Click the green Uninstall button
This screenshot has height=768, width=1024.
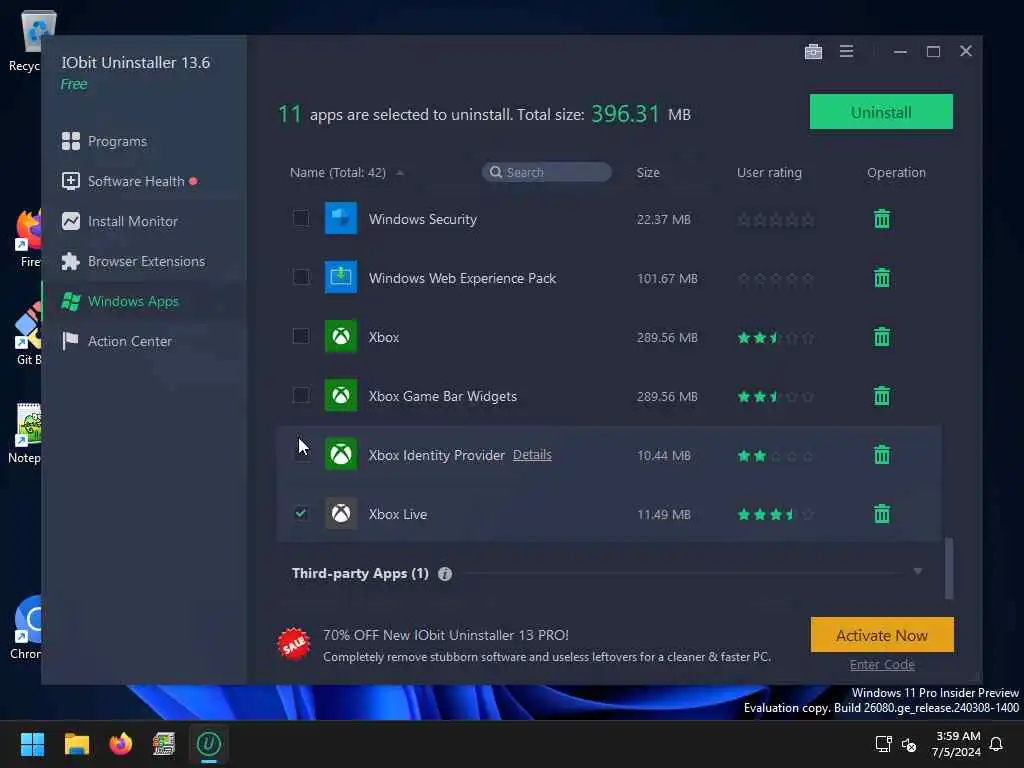(x=881, y=112)
